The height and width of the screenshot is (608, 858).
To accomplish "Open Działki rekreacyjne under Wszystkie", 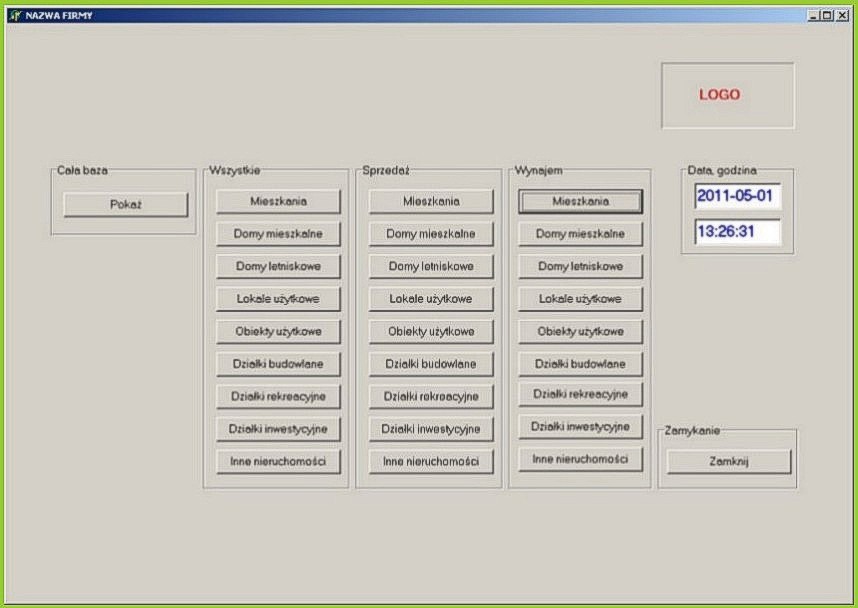I will (278, 396).
